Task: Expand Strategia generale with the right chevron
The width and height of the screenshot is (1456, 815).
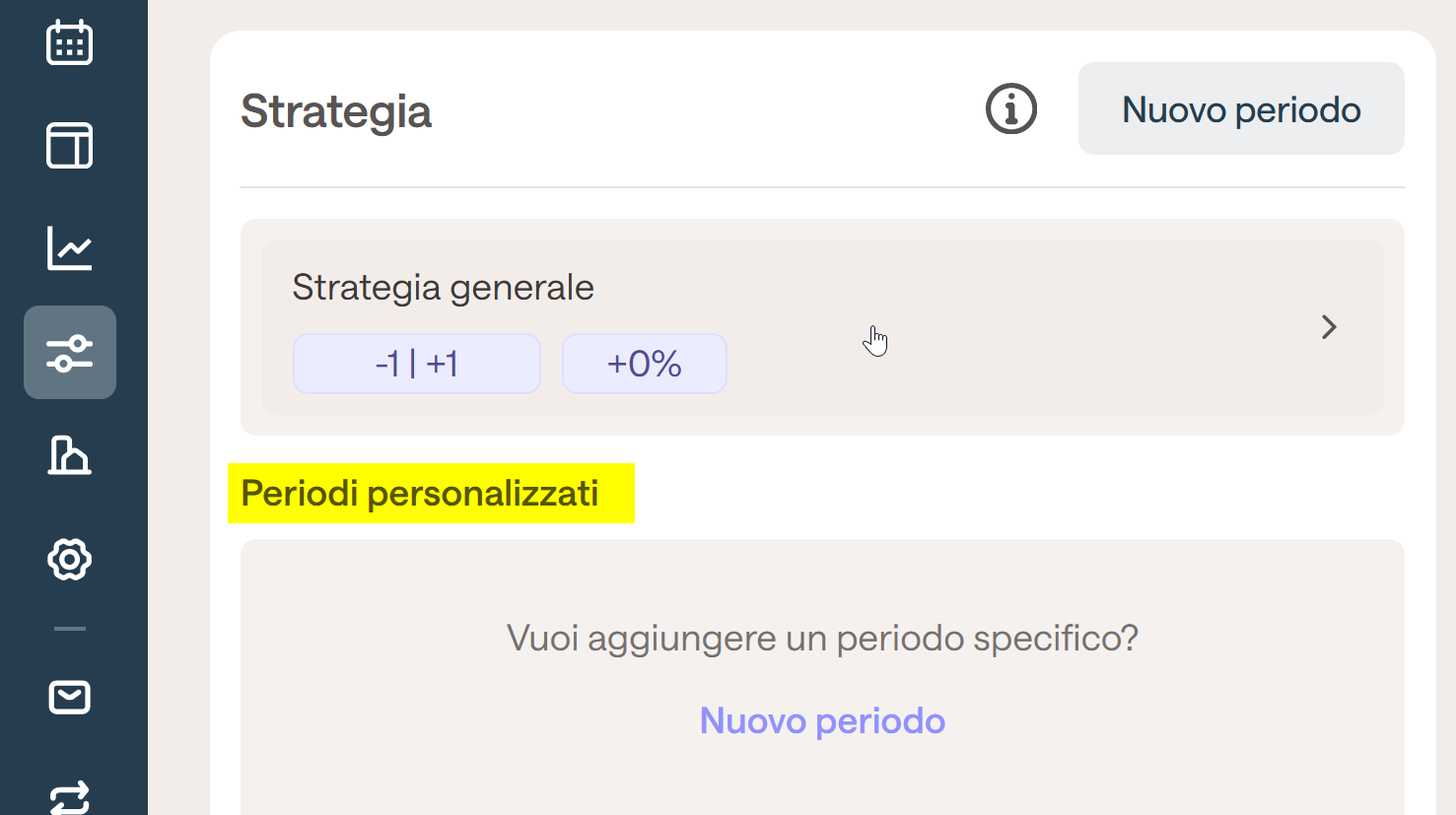Action: 1329,327
